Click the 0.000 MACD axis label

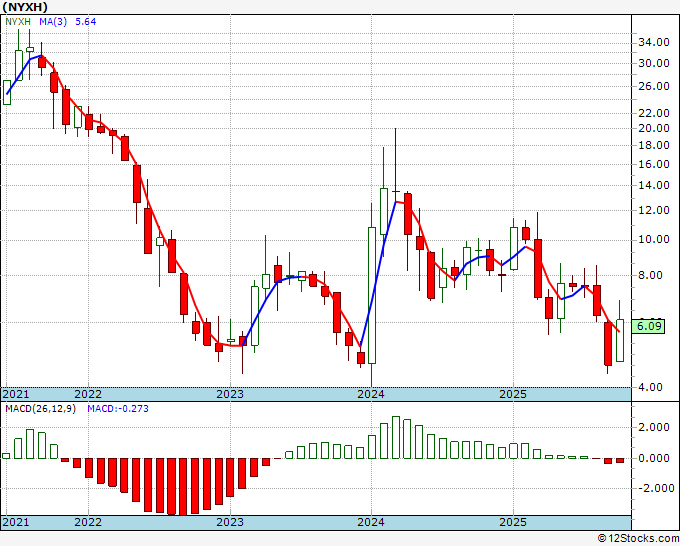654,458
